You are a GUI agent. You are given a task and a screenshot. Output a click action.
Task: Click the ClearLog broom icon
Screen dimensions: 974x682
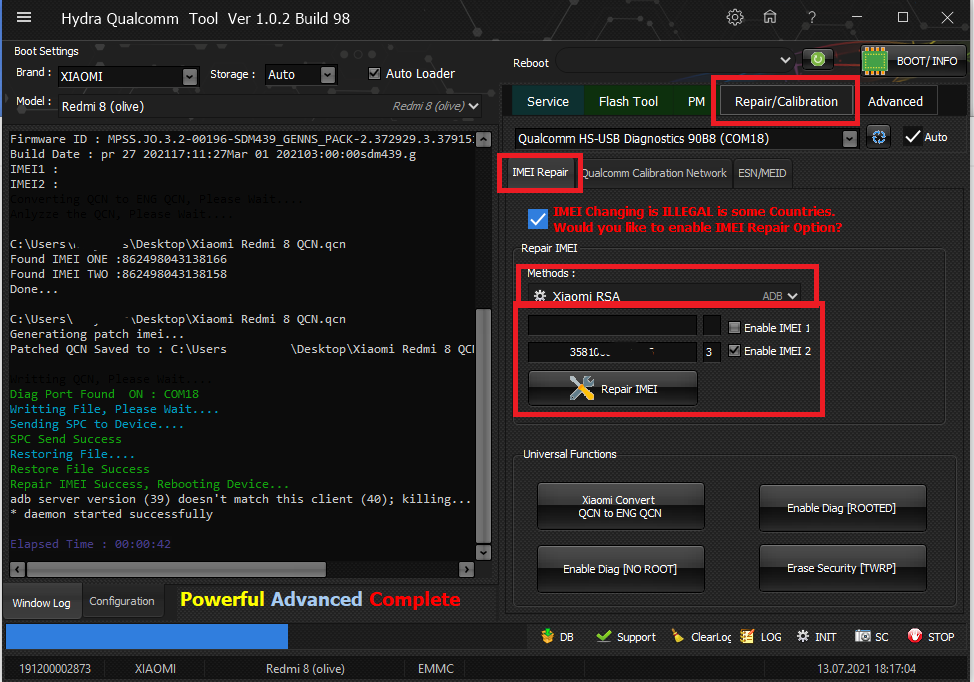[677, 636]
